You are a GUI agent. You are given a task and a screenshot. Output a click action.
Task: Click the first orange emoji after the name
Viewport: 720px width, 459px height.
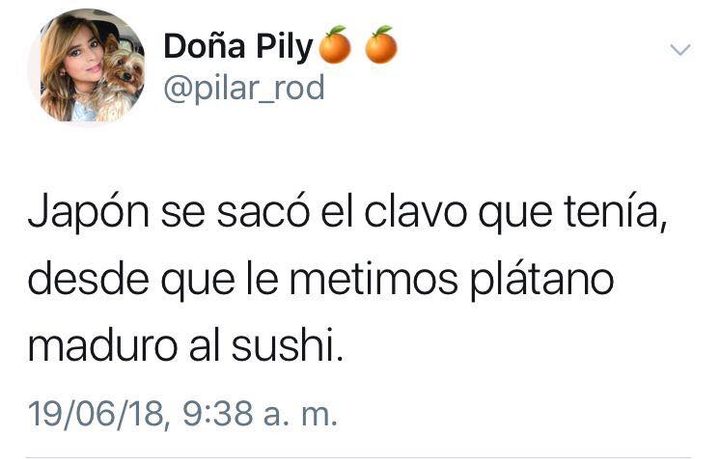pyautogui.click(x=335, y=45)
